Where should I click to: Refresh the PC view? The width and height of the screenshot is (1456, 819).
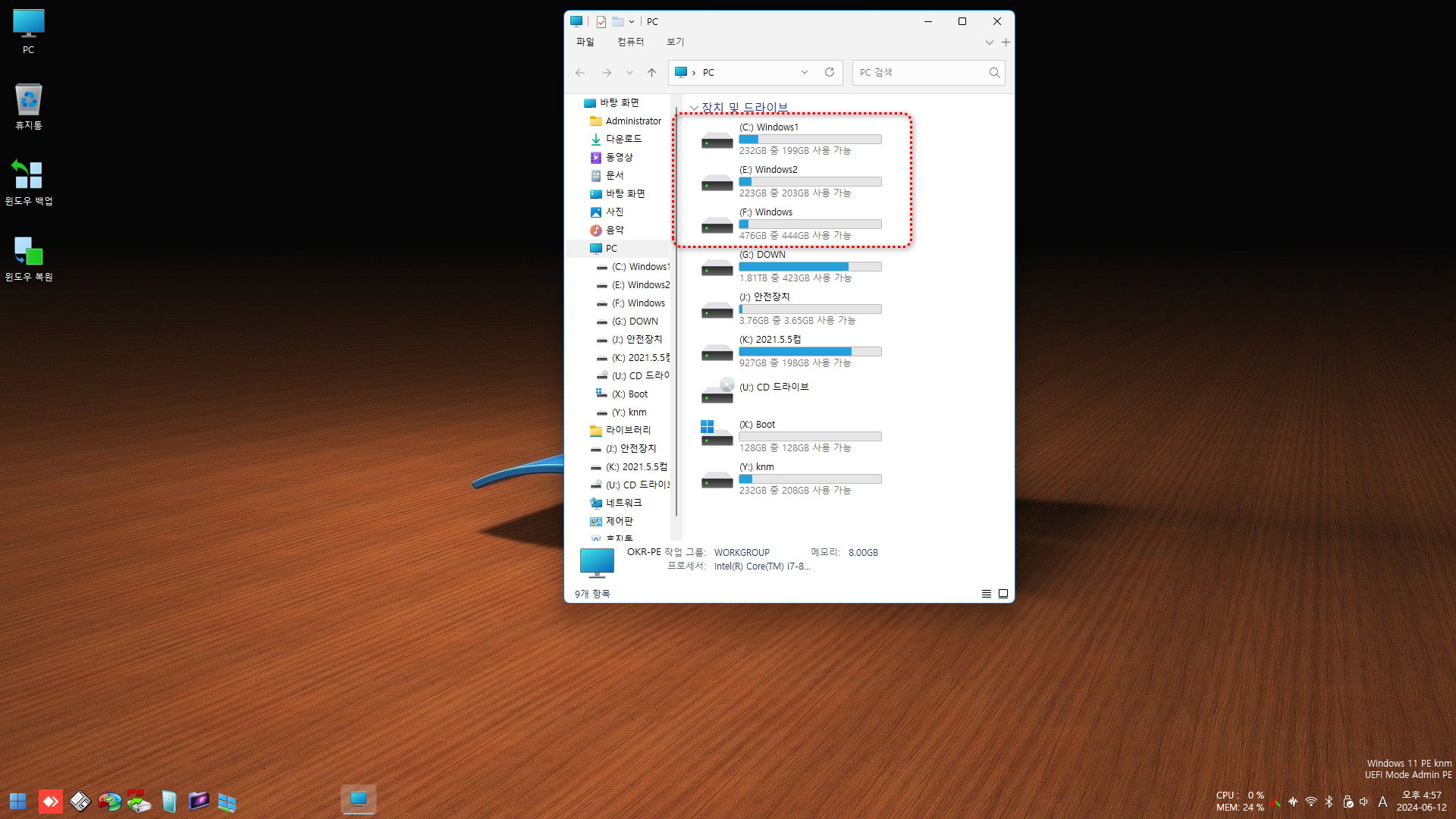(x=830, y=72)
